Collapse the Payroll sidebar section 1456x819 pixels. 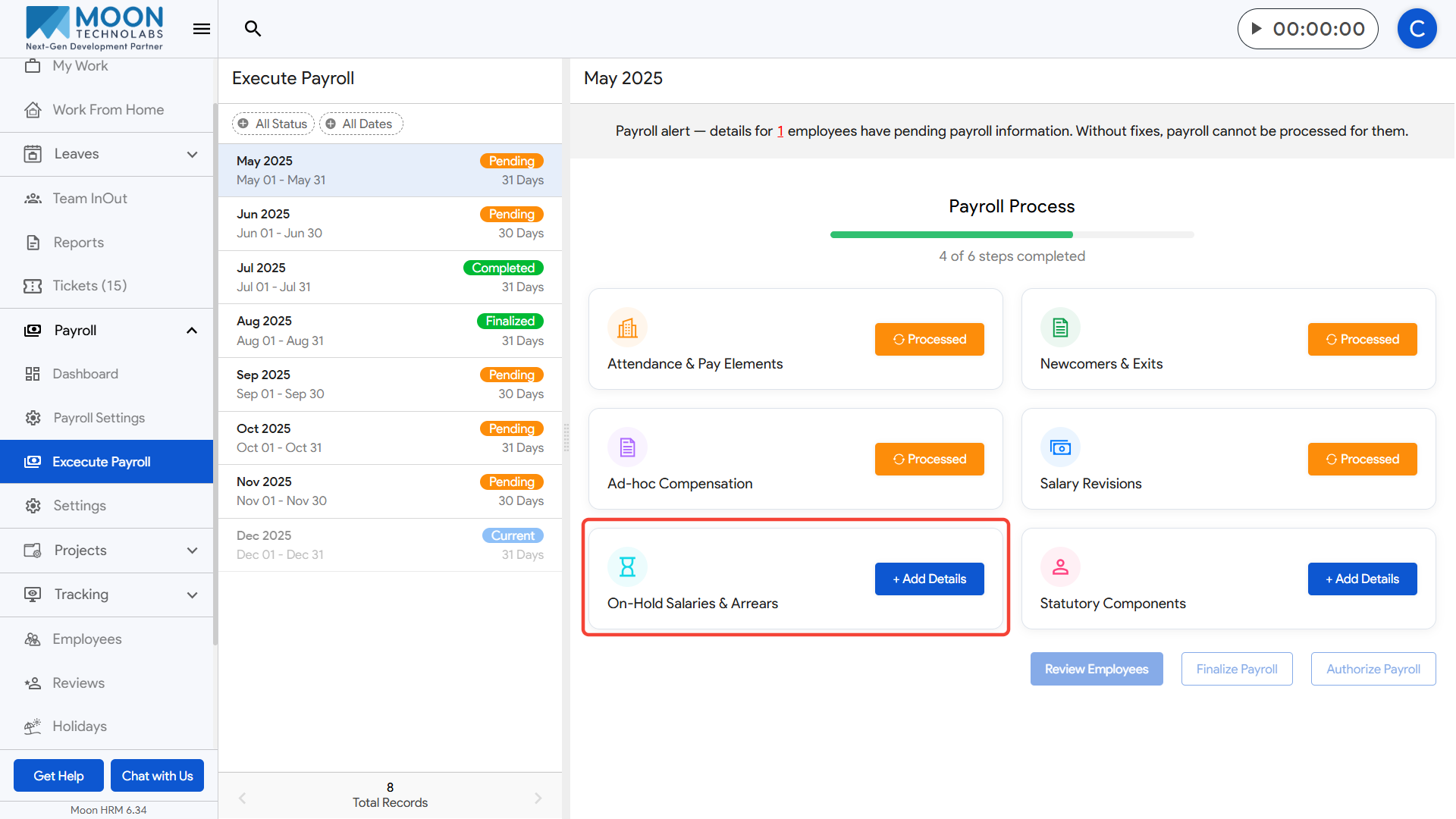pyautogui.click(x=192, y=331)
